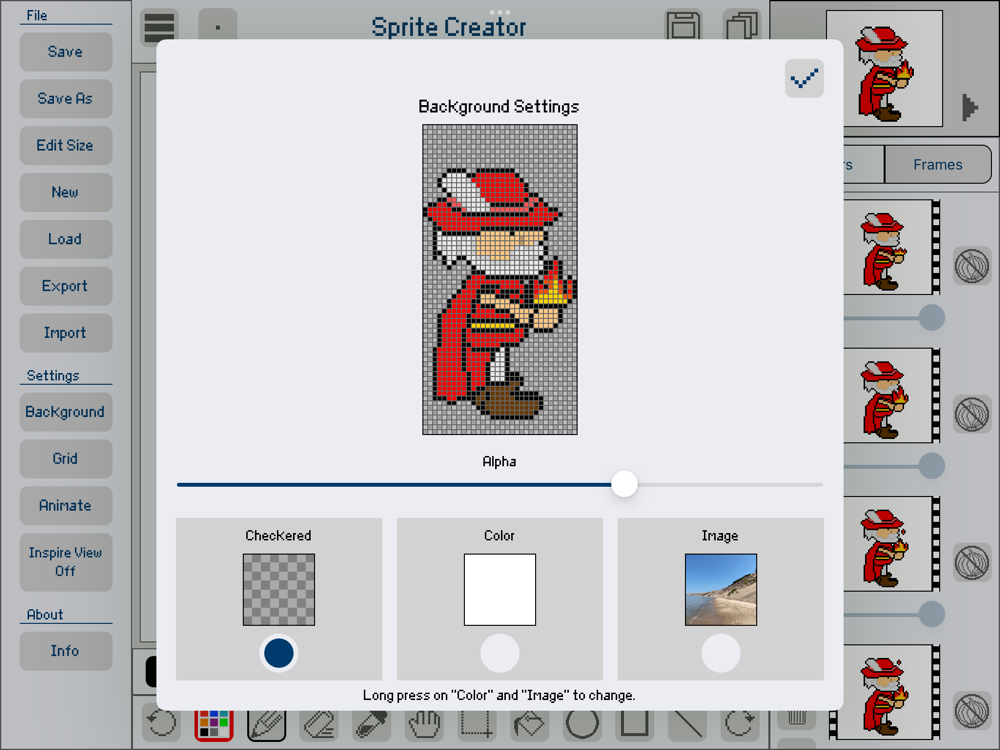Click the Load button
The image size is (1000, 750).
point(66,239)
